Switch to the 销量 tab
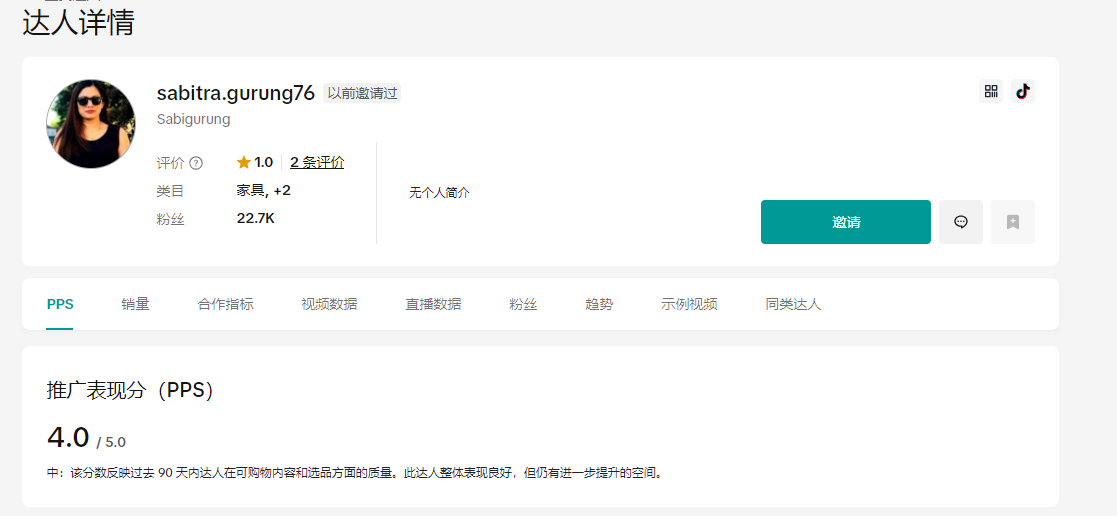Viewport: 1117px width, 516px height. (x=136, y=304)
